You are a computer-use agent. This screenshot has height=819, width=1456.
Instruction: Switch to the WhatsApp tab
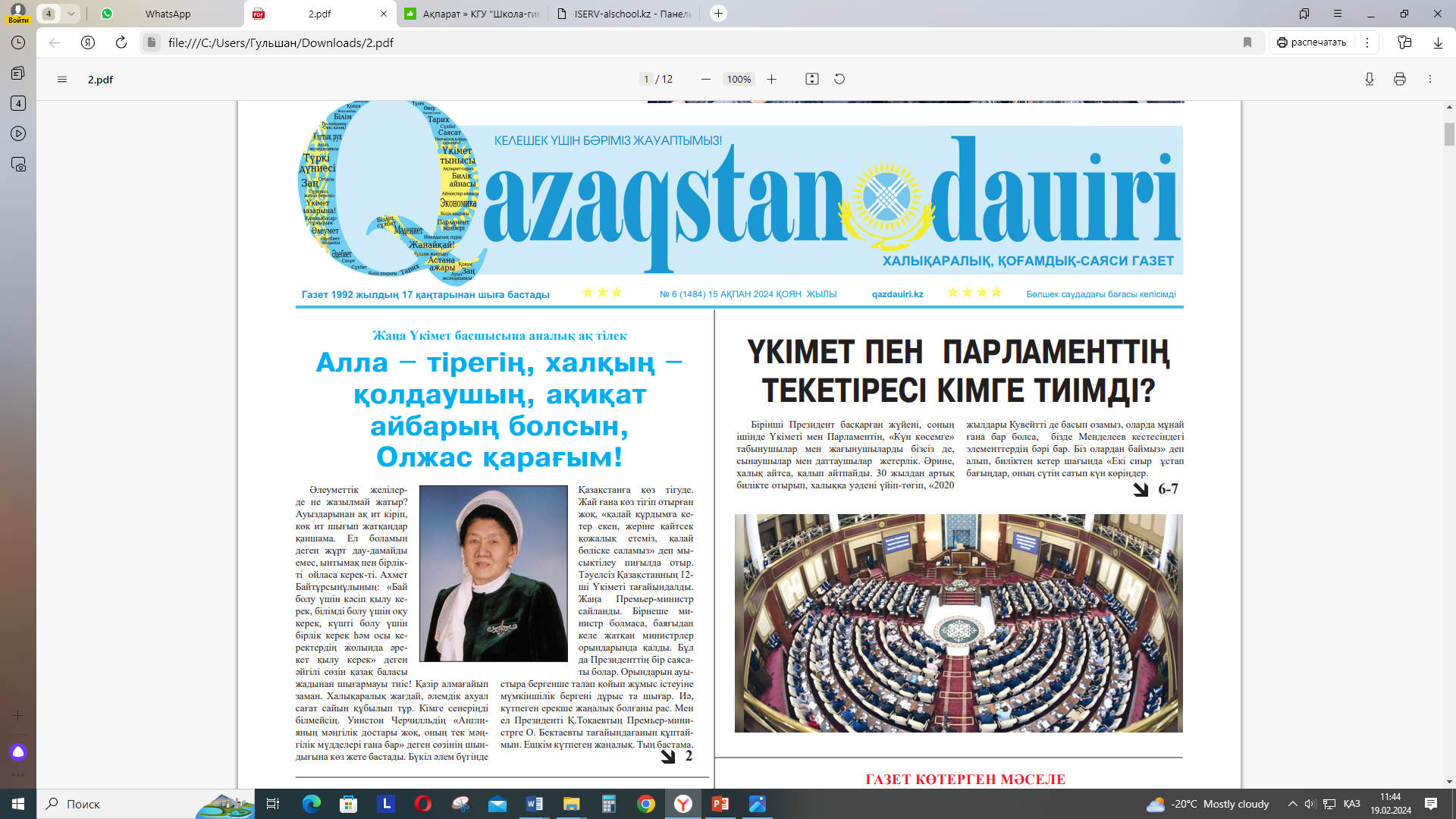pyautogui.click(x=168, y=14)
